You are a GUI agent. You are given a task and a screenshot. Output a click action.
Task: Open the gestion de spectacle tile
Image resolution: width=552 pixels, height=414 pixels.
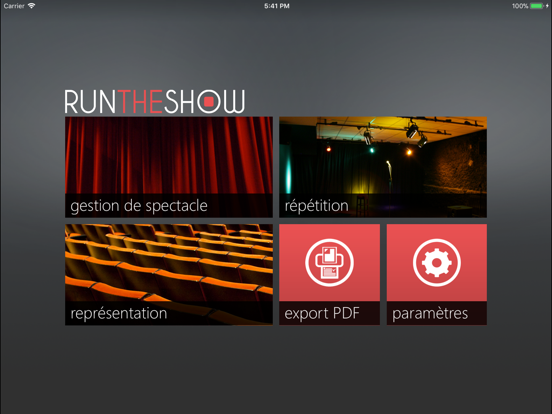coord(169,167)
